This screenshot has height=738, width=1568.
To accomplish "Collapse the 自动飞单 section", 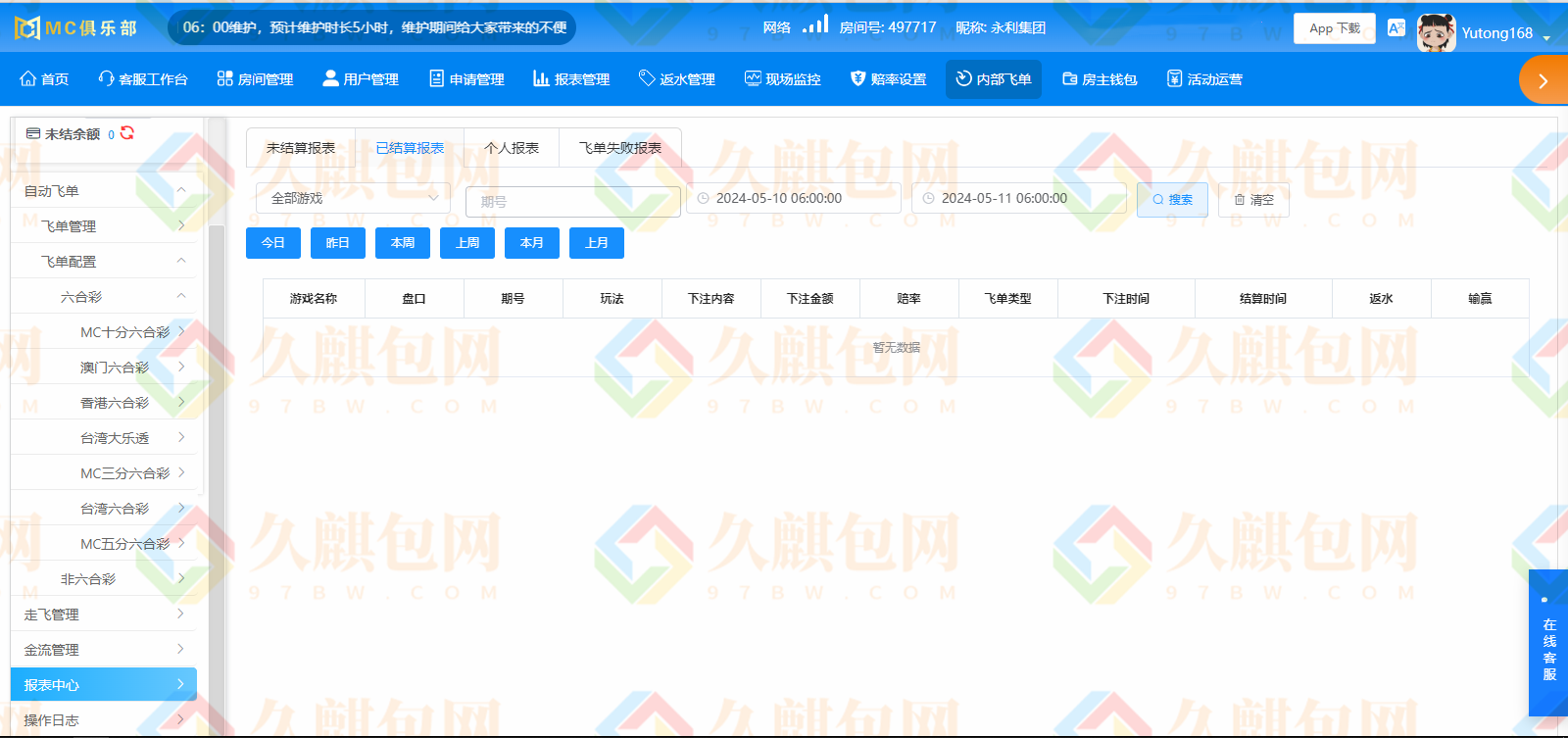I will coord(104,191).
